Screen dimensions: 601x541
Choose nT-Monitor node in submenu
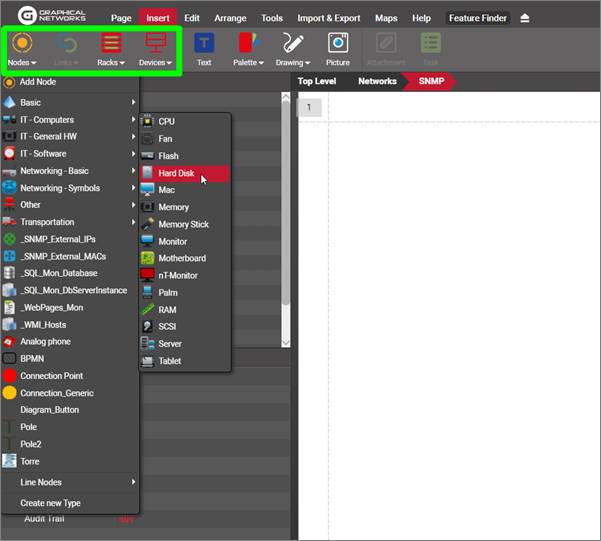[x=185, y=275]
